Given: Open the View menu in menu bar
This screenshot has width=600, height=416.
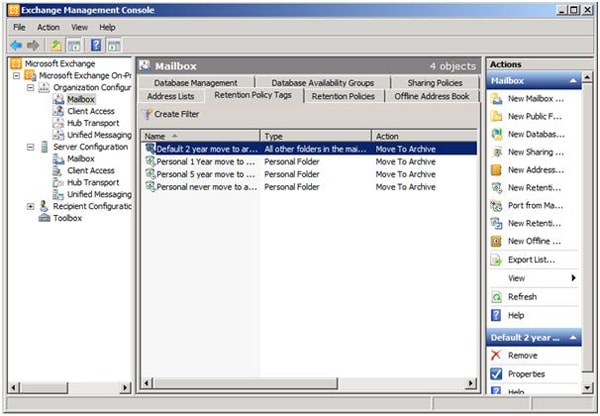Looking at the screenshot, I should 79,27.
